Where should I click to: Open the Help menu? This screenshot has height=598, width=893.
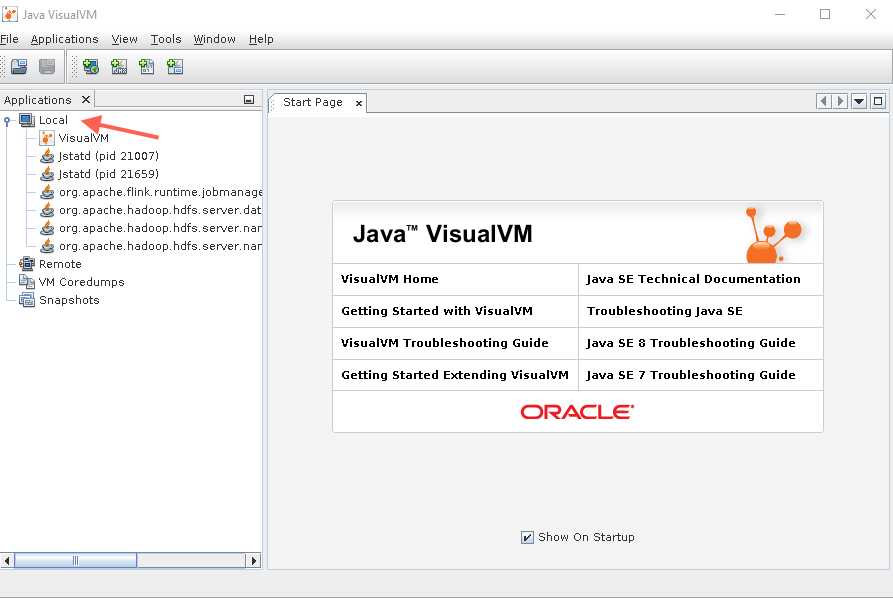point(261,39)
